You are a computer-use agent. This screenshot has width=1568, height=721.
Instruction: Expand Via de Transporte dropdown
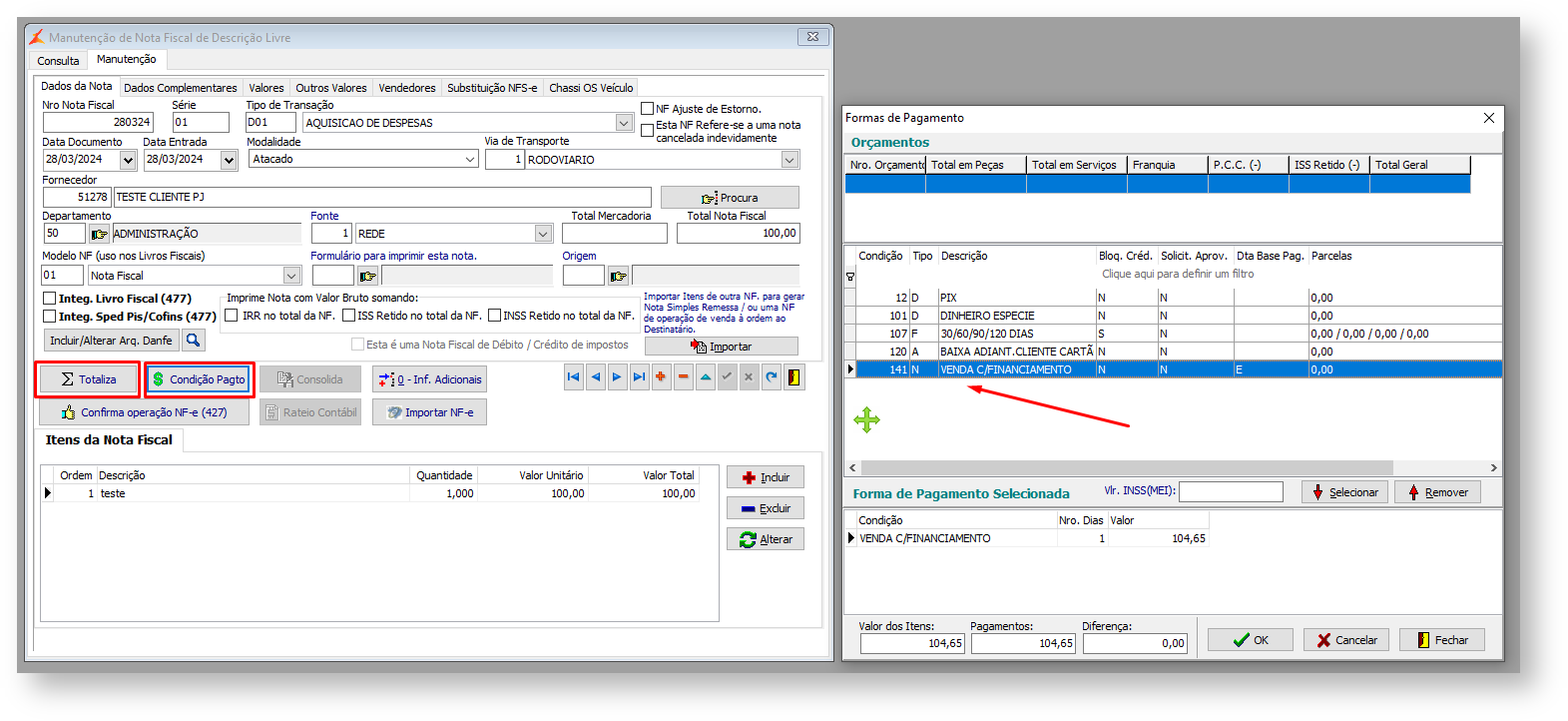tap(789, 160)
